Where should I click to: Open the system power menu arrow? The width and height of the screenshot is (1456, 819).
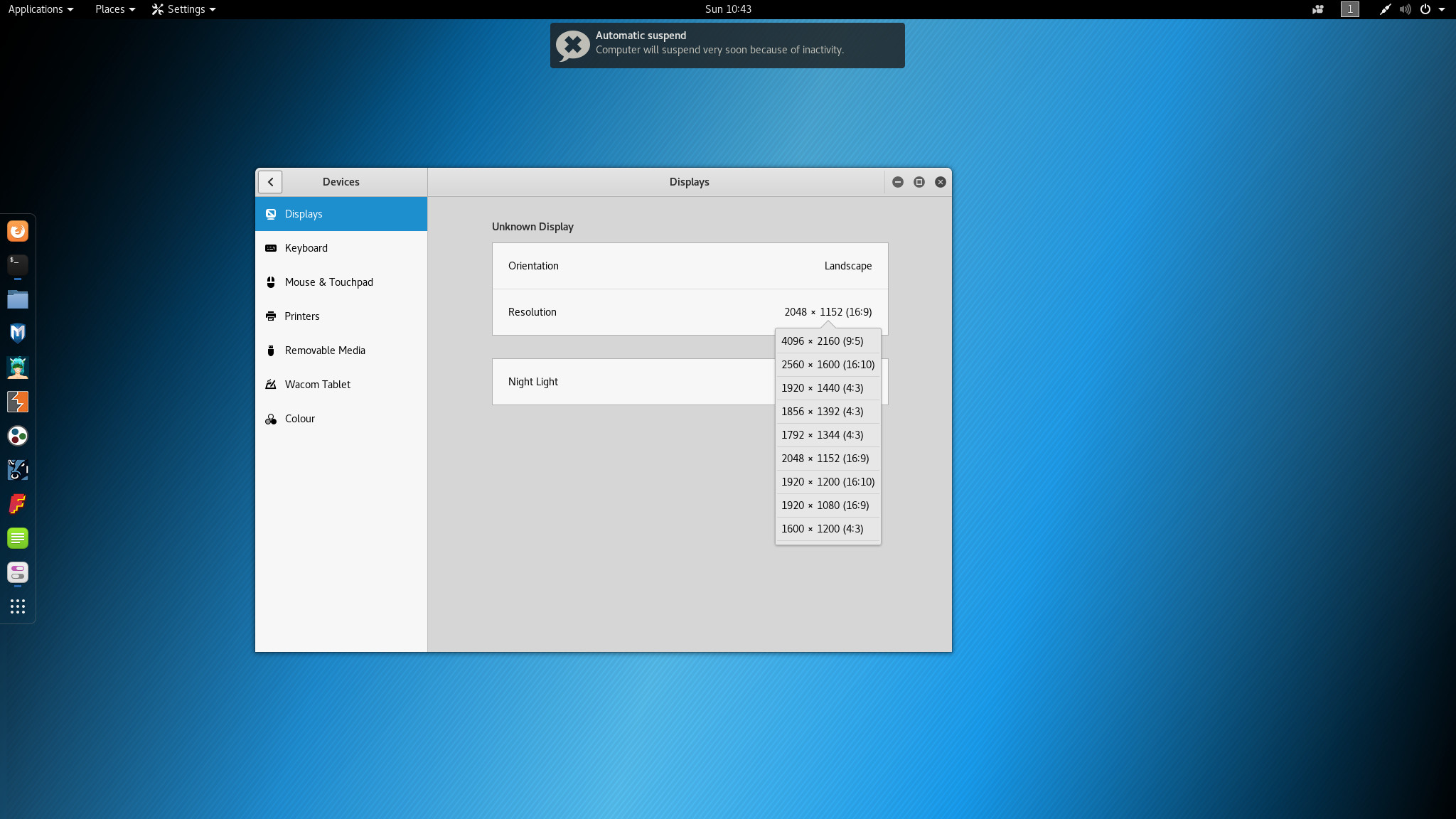(1442, 9)
